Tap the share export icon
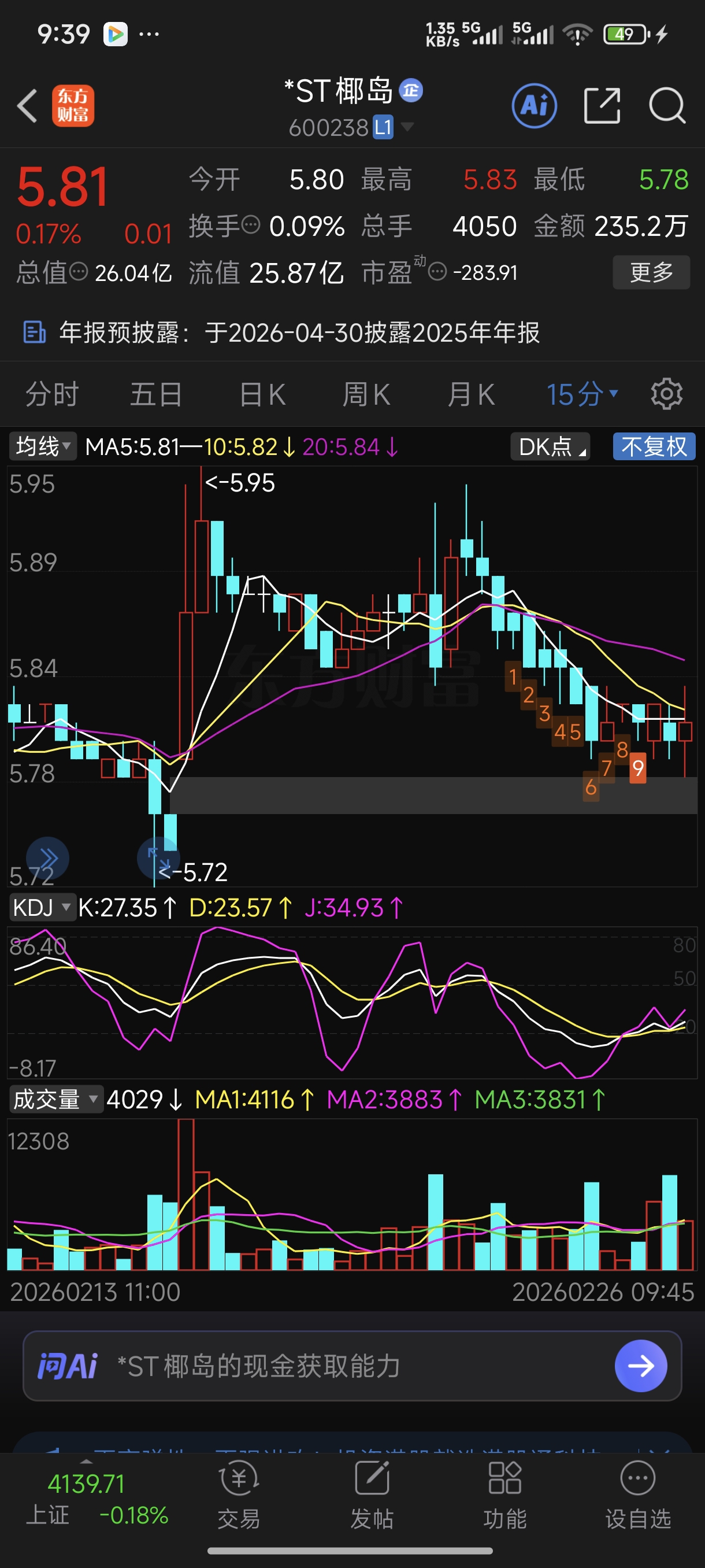The height and width of the screenshot is (1568, 705). click(x=602, y=105)
